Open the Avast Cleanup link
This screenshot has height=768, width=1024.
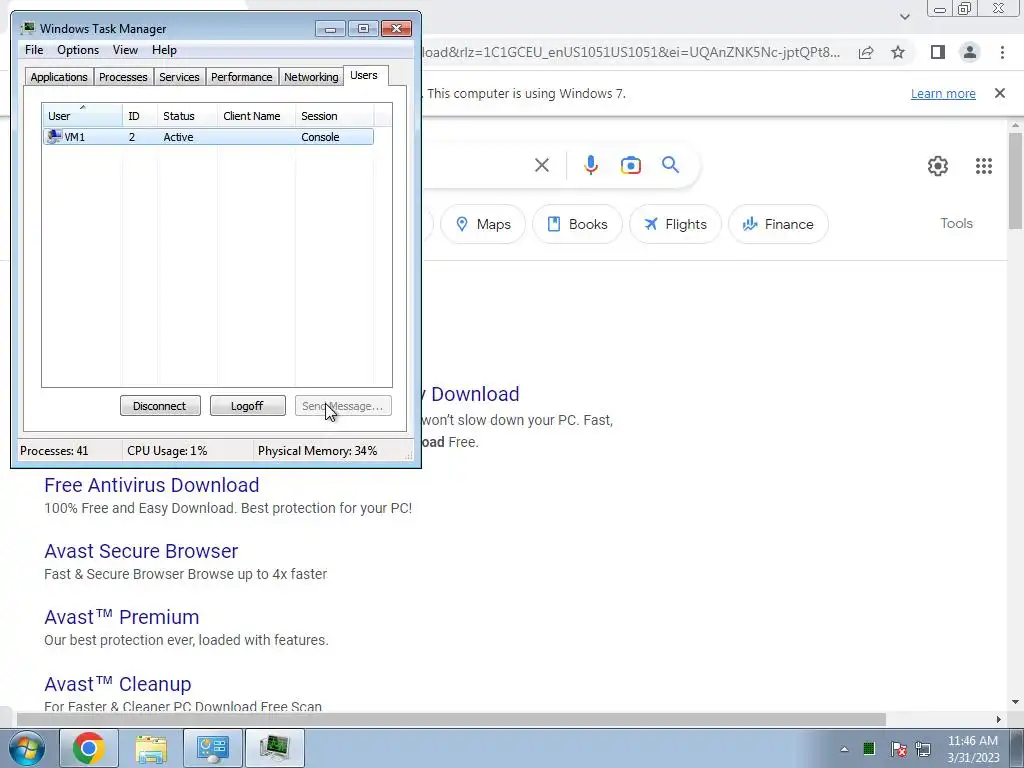coord(118,684)
